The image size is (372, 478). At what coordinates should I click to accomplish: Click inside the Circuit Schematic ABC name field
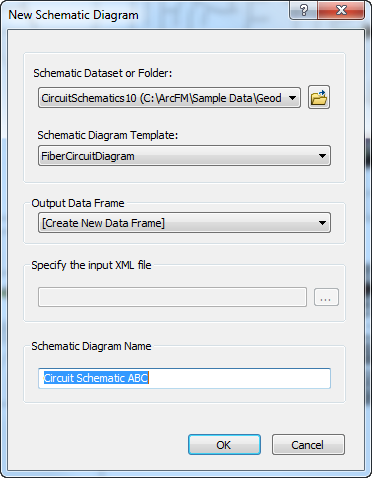coord(184,378)
